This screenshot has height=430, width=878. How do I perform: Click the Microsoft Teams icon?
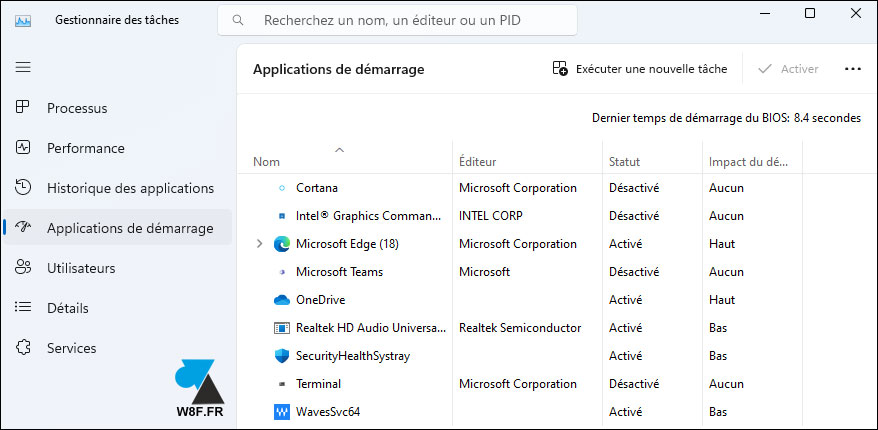click(282, 272)
